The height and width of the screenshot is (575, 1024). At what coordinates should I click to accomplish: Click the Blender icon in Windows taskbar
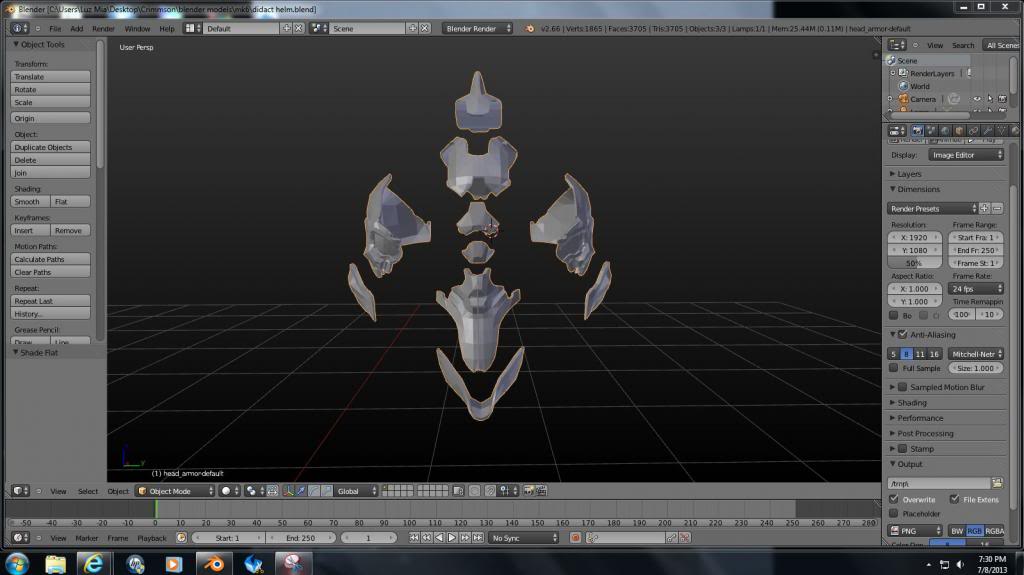point(213,564)
